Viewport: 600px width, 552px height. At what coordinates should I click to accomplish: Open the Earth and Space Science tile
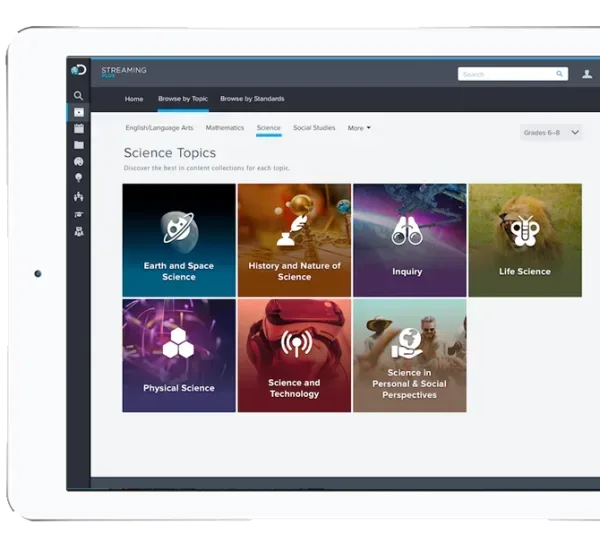(x=179, y=240)
